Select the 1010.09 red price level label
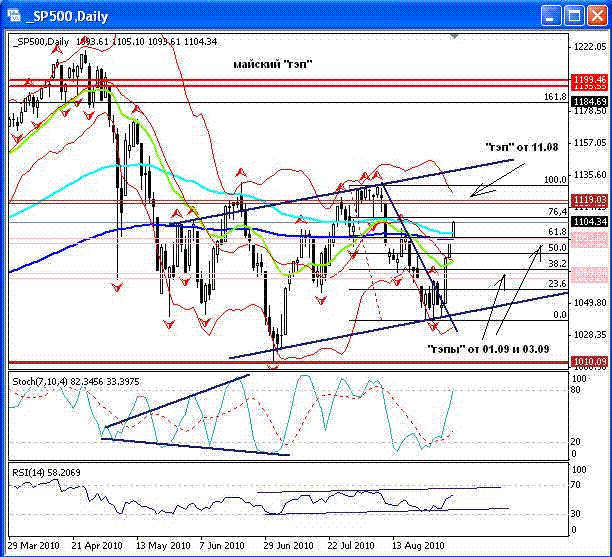 click(x=589, y=361)
